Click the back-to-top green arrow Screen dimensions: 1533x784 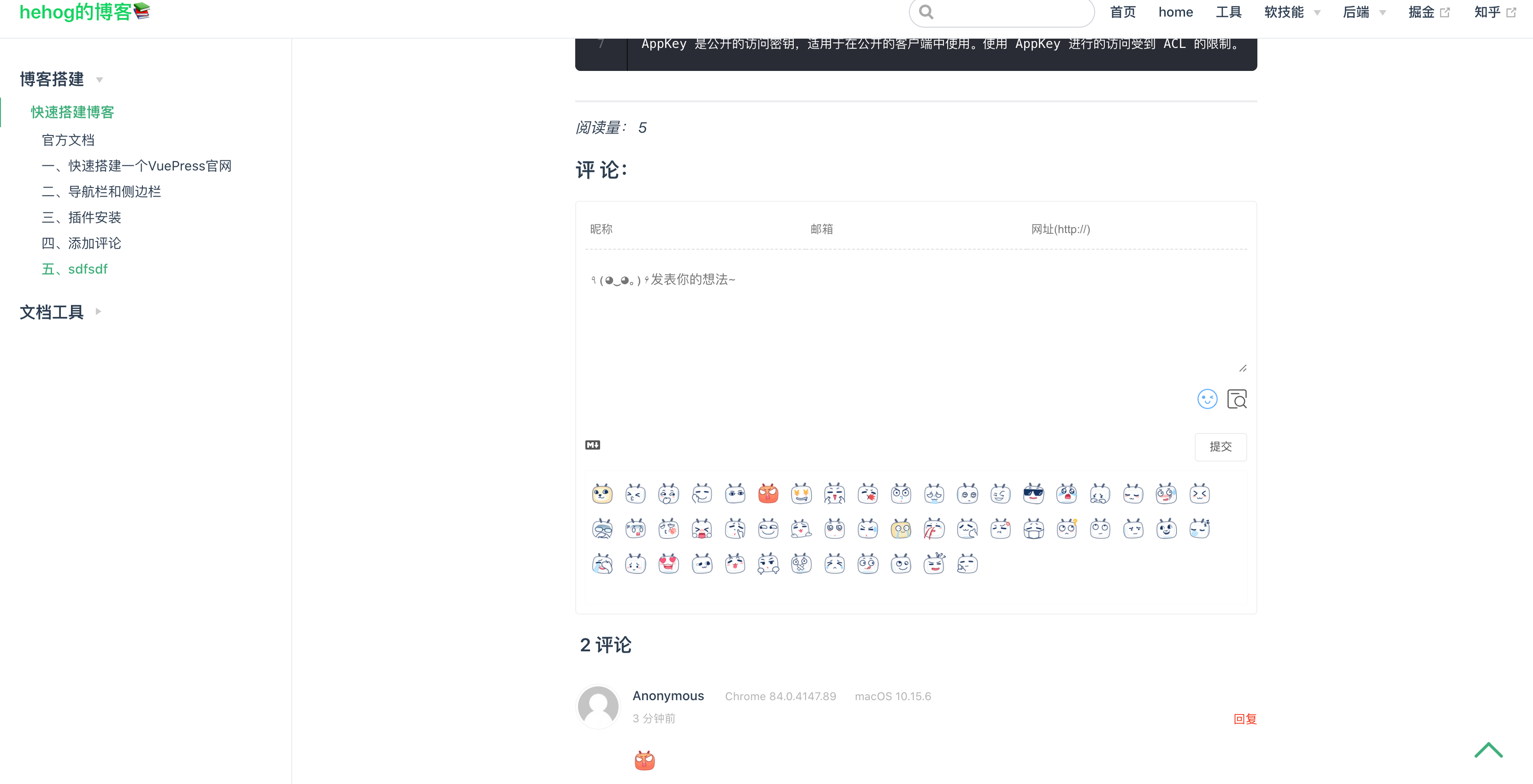[x=1488, y=751]
